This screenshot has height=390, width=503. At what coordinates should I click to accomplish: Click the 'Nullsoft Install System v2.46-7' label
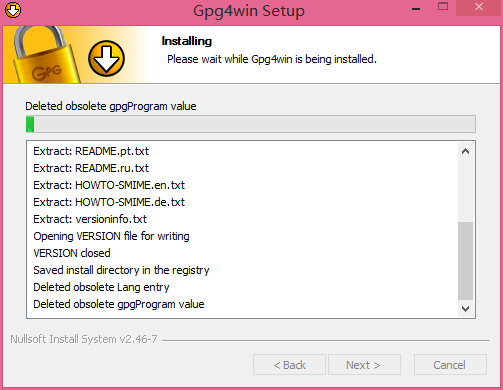tap(84, 339)
